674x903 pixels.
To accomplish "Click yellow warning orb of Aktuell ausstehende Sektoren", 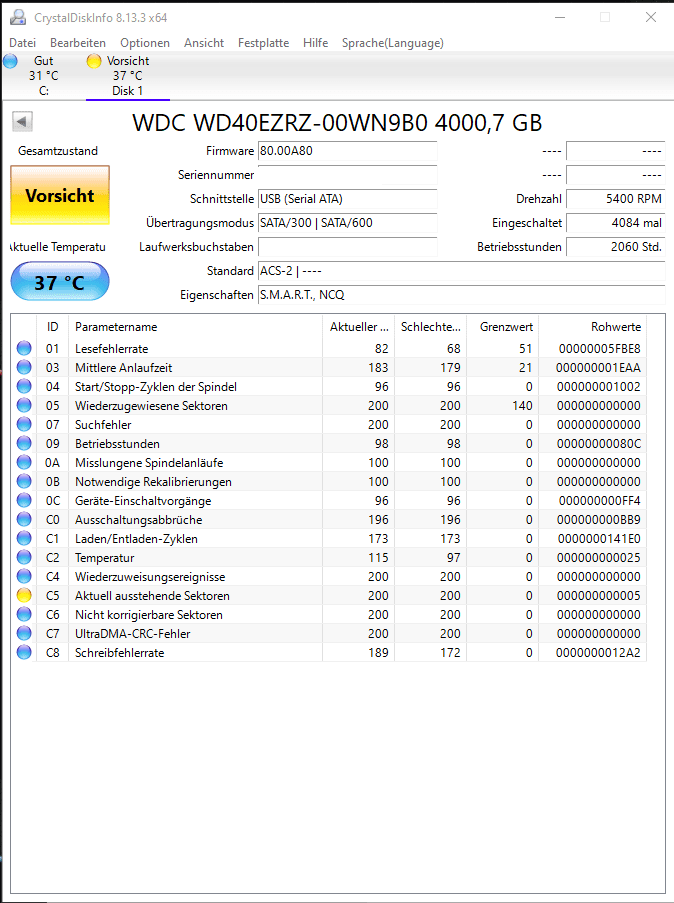I will [24, 595].
